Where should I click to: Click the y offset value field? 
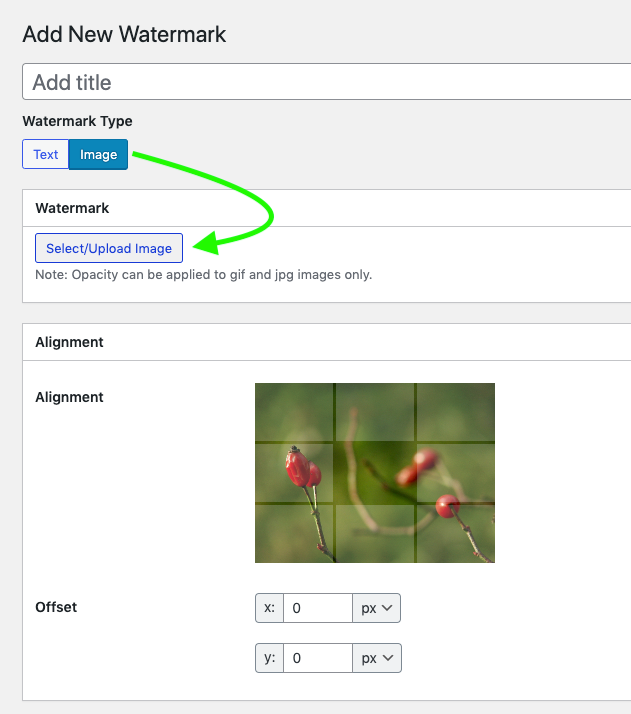[x=317, y=658]
